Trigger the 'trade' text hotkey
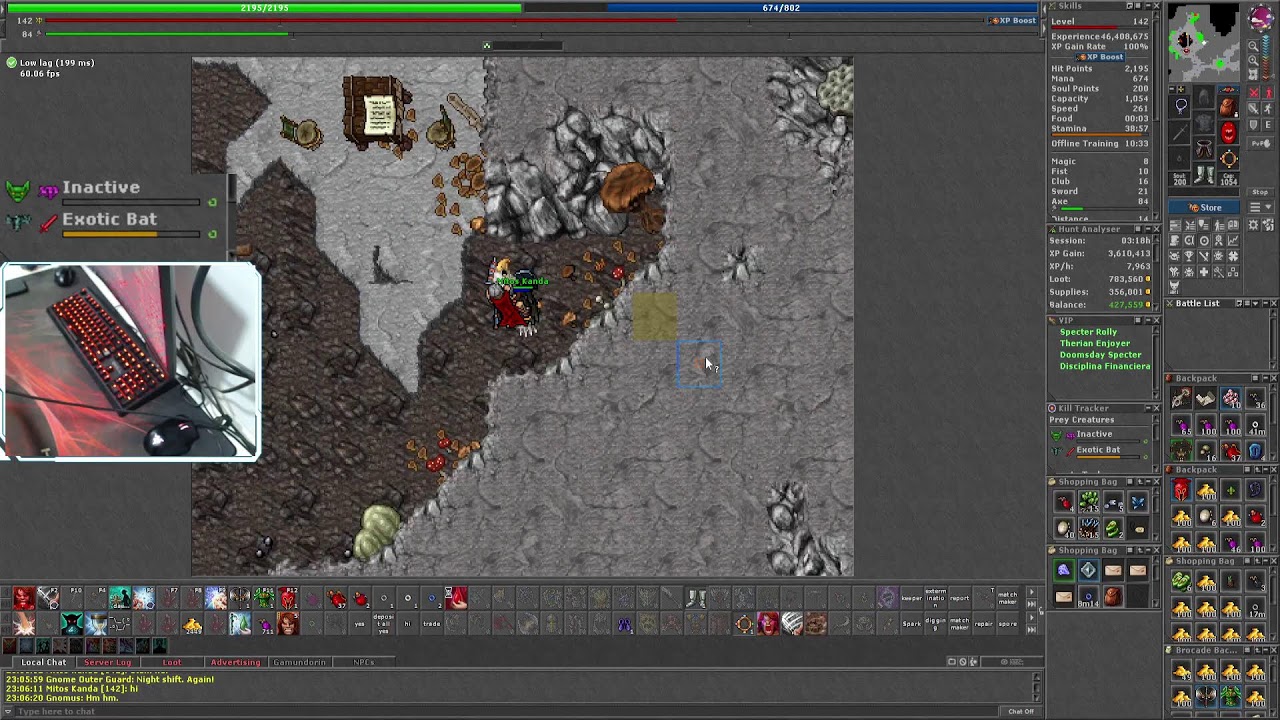1280x720 pixels. pos(432,623)
